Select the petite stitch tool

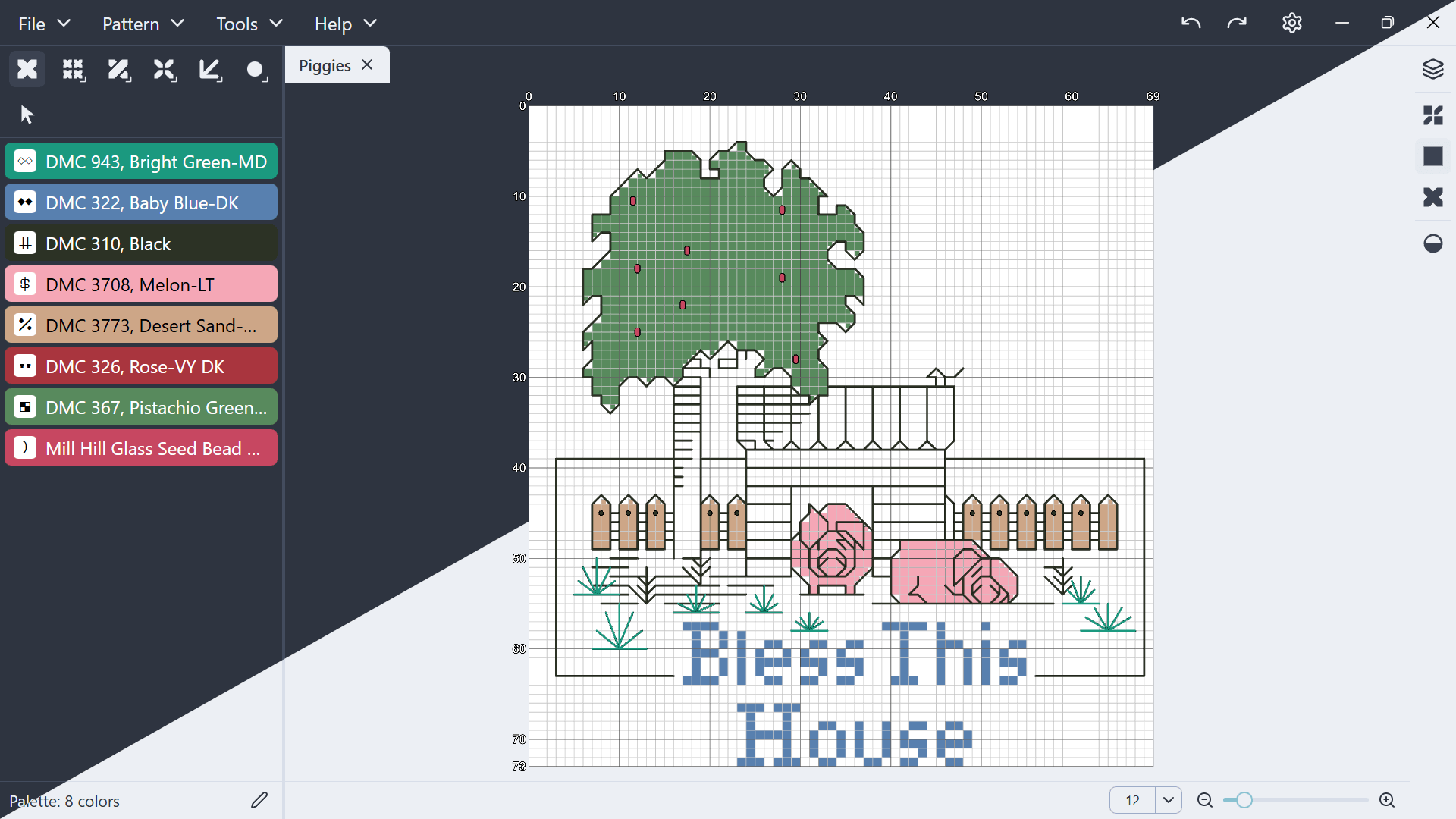click(73, 70)
